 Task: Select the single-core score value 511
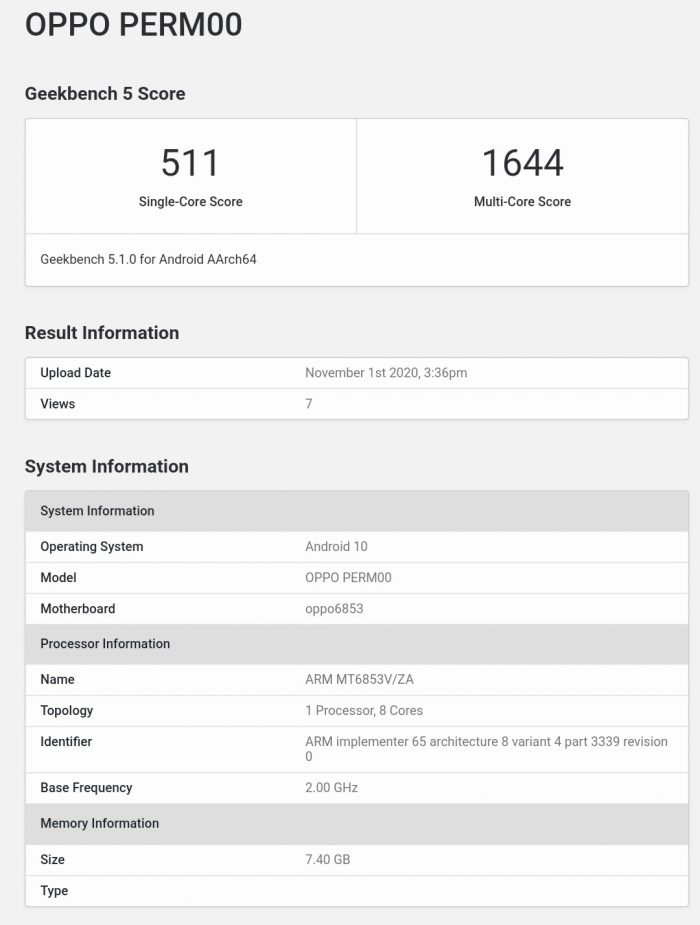190,163
